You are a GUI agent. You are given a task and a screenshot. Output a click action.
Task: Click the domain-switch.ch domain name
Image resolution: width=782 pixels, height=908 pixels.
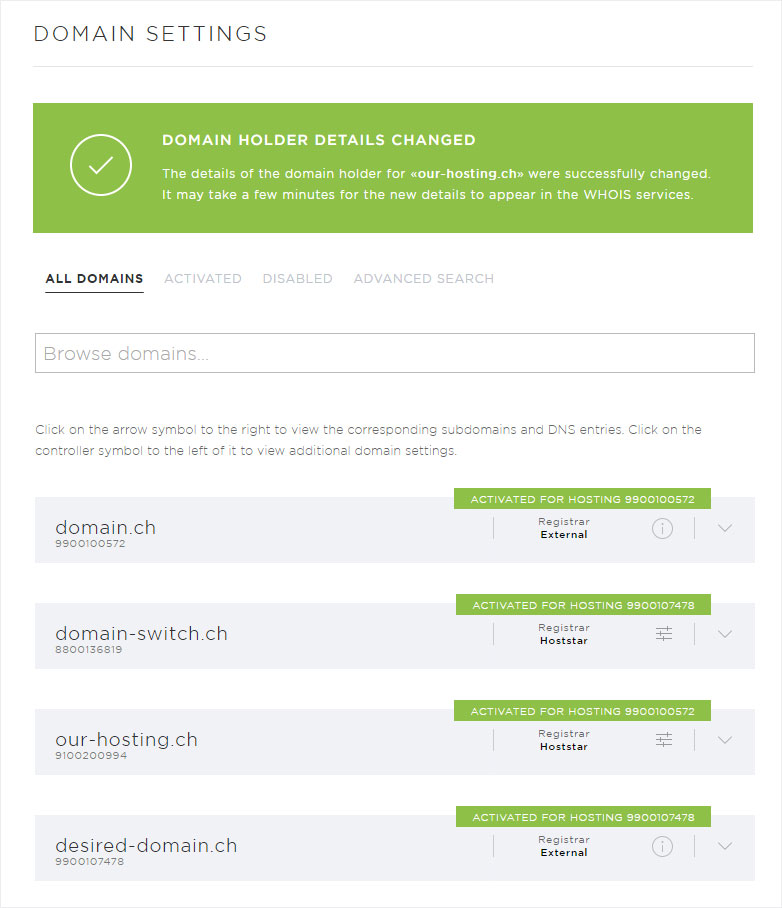coord(141,633)
